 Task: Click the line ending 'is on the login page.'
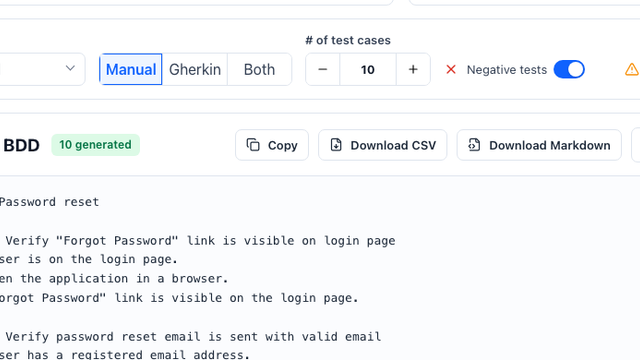coord(89,260)
